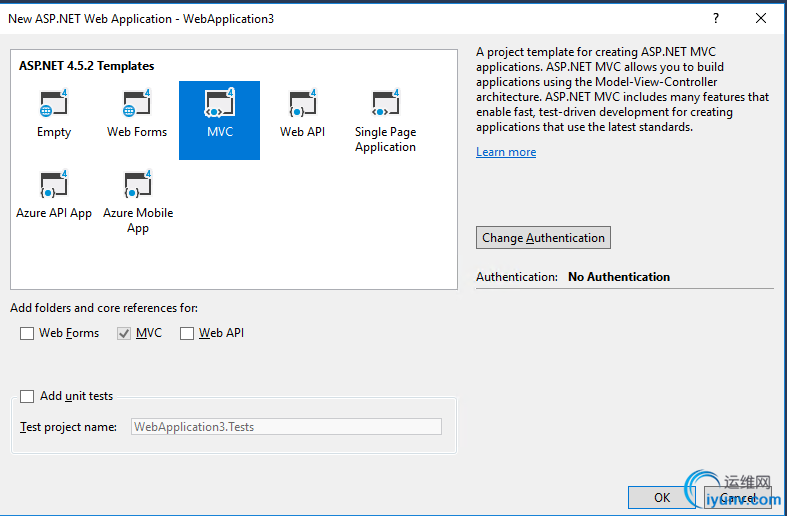Click the 'ASP.NET 4.5.2 Templates' heading
The height and width of the screenshot is (516, 787).
pos(86,66)
